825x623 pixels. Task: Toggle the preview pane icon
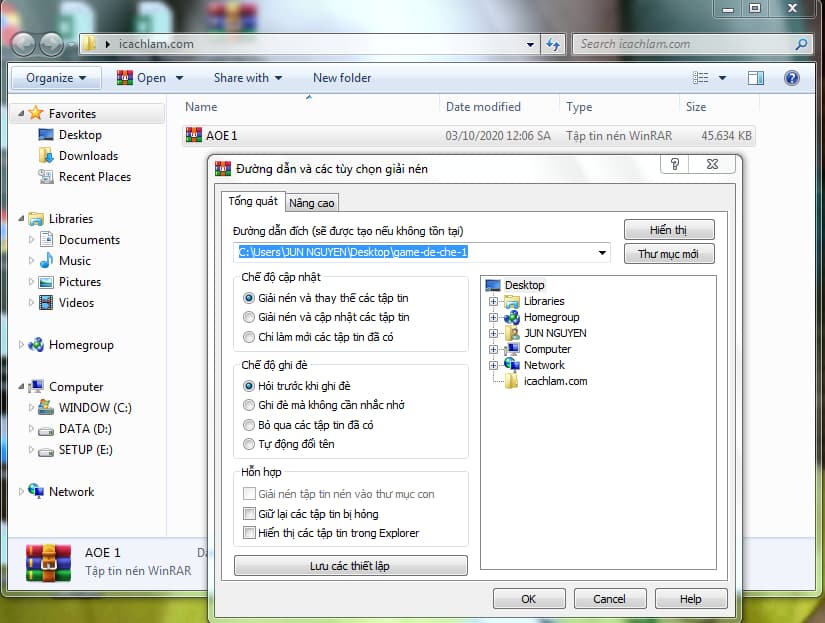click(756, 78)
